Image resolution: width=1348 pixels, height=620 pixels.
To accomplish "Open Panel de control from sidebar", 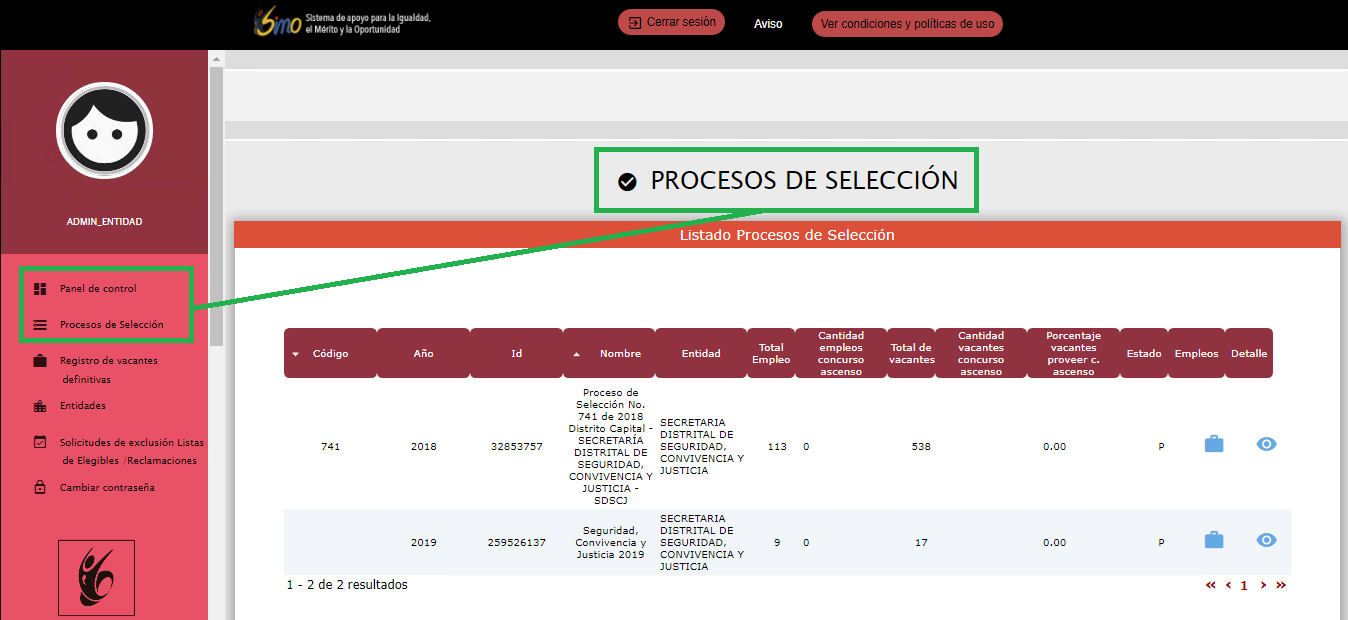I will [98, 289].
